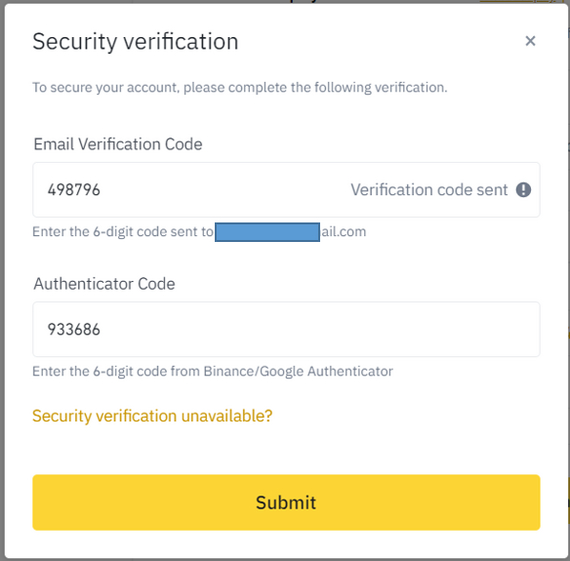Click the hint about code sent to email
Image resolution: width=570 pixels, height=561 pixels.
pos(199,232)
